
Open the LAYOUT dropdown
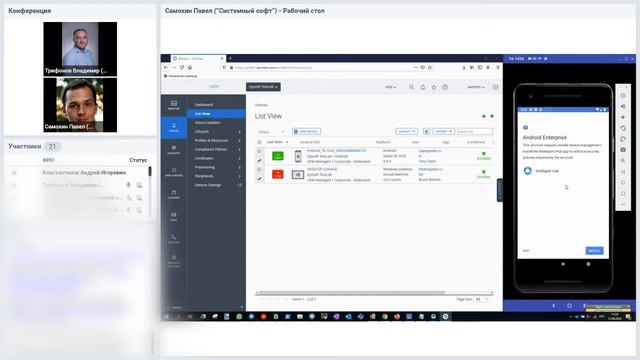(x=407, y=131)
